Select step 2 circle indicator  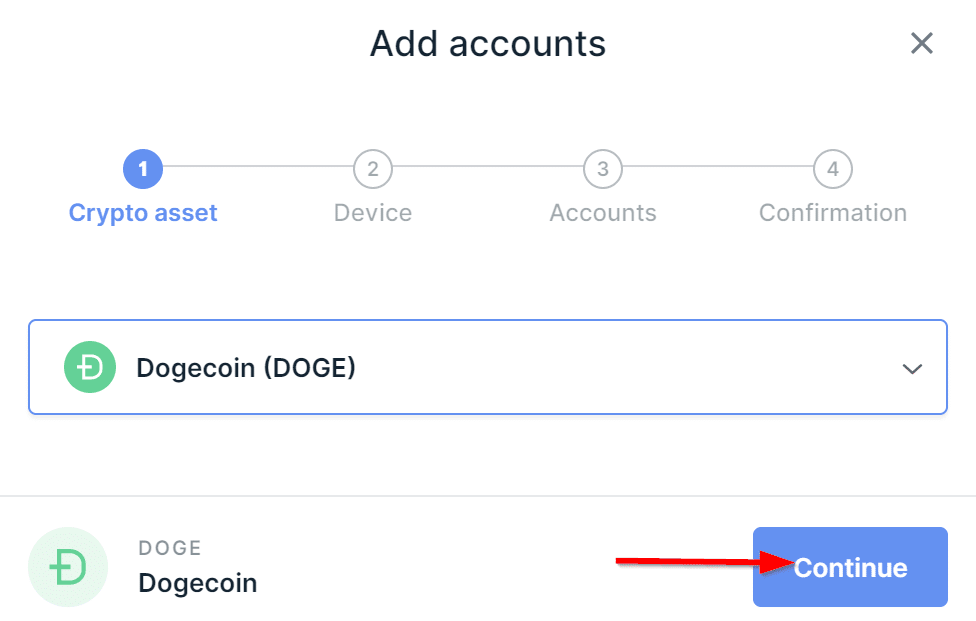(x=372, y=169)
